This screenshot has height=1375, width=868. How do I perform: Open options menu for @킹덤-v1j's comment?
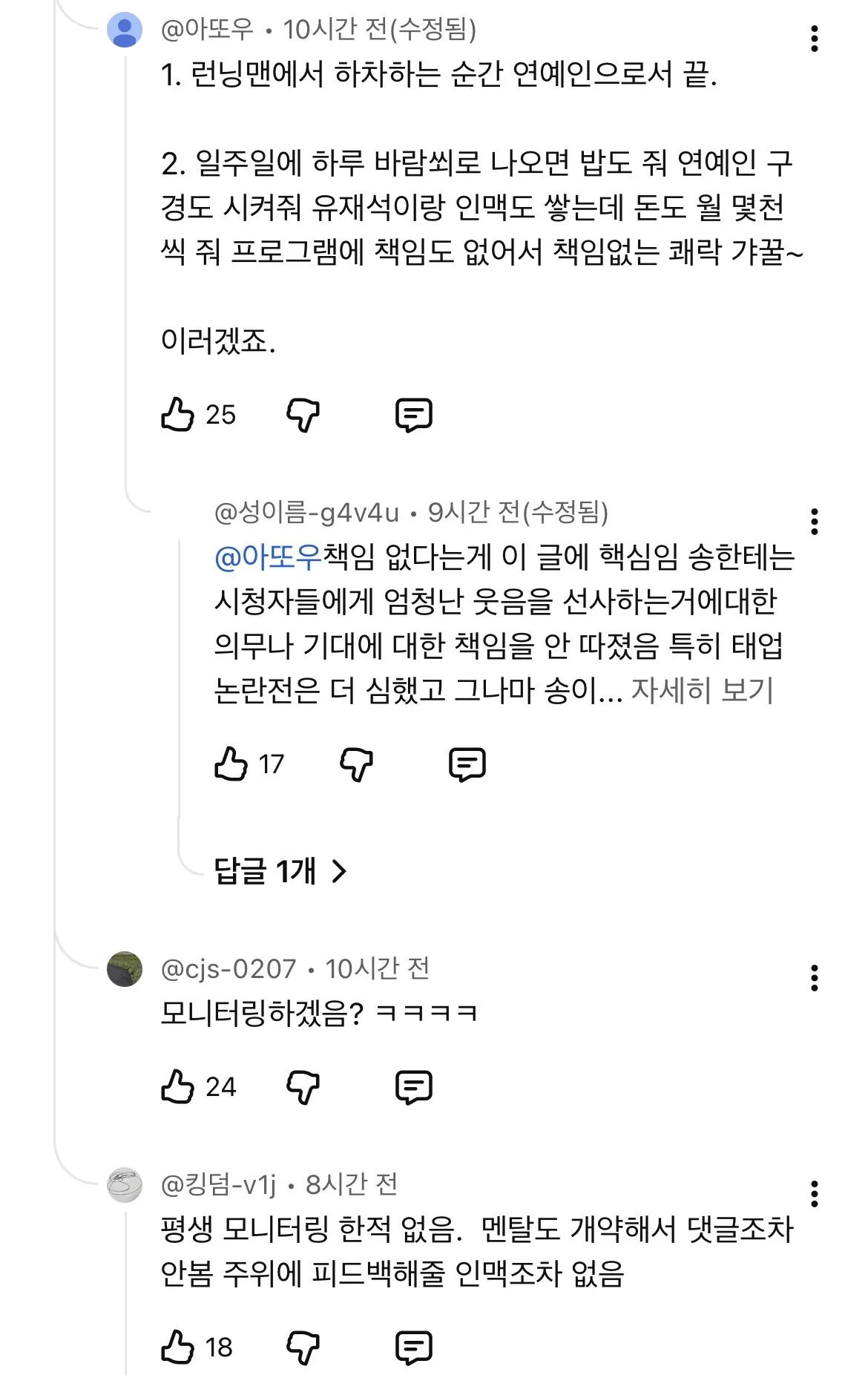click(x=815, y=1194)
